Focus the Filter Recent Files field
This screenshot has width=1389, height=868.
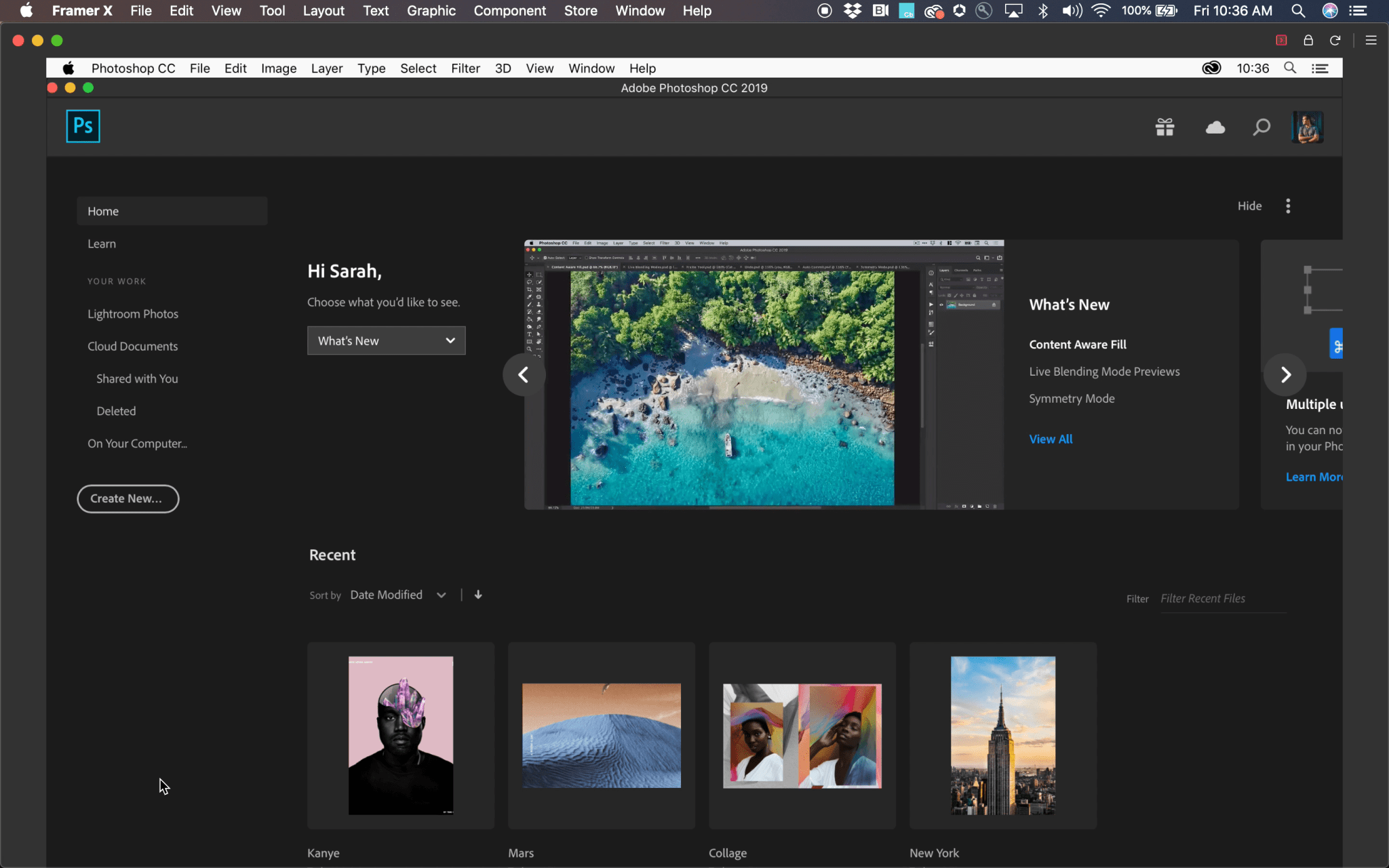click(x=1223, y=599)
